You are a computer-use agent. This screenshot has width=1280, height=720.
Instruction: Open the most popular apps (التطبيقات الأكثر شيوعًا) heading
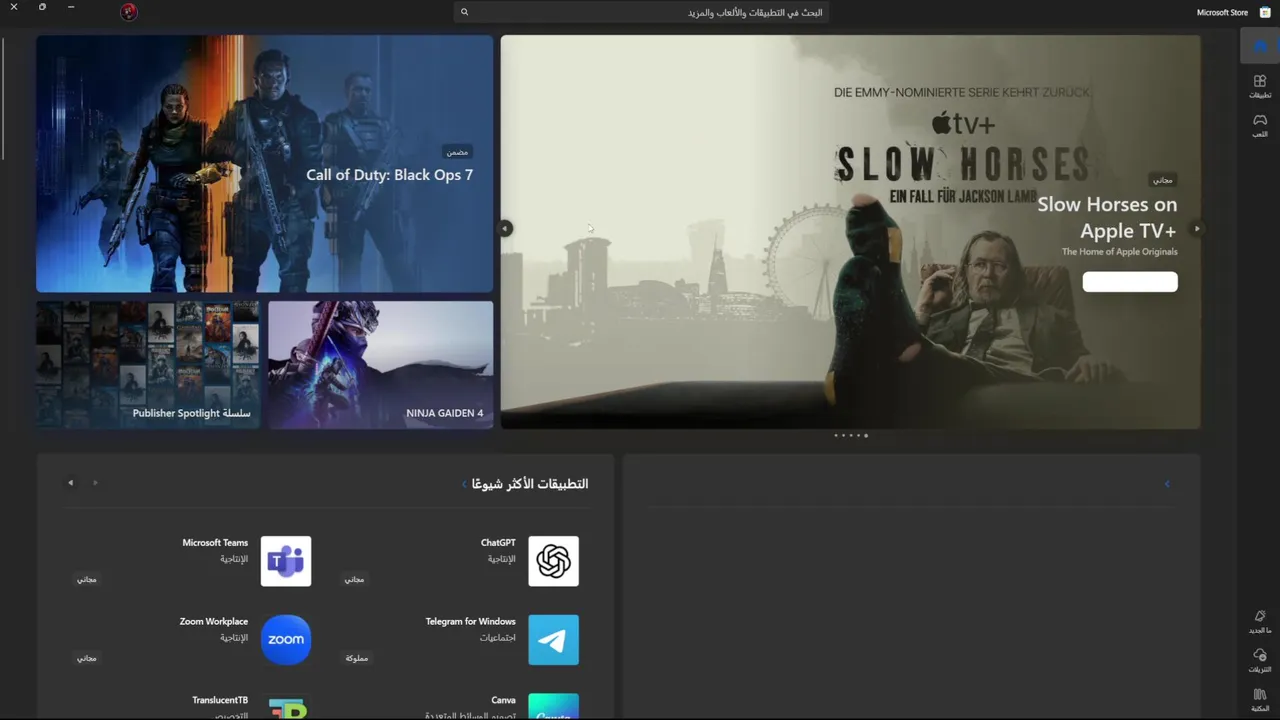(x=530, y=484)
